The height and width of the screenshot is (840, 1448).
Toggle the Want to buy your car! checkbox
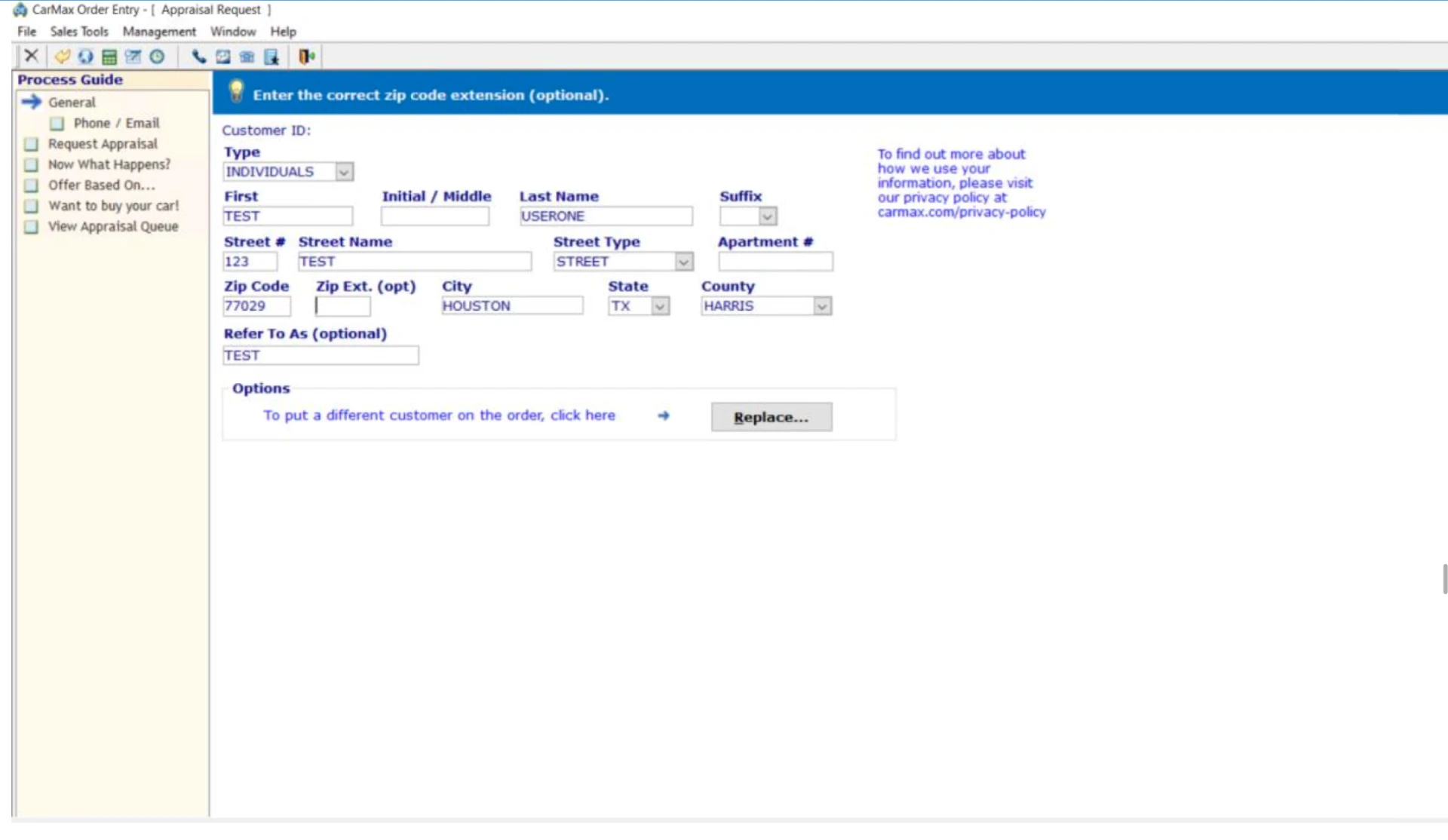pyautogui.click(x=31, y=206)
